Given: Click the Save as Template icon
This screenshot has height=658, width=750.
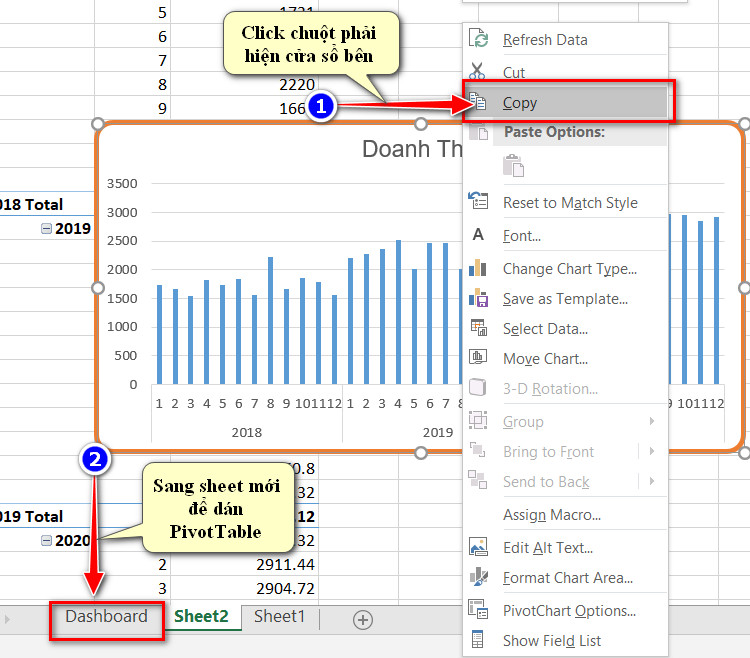Looking at the screenshot, I should tap(478, 298).
